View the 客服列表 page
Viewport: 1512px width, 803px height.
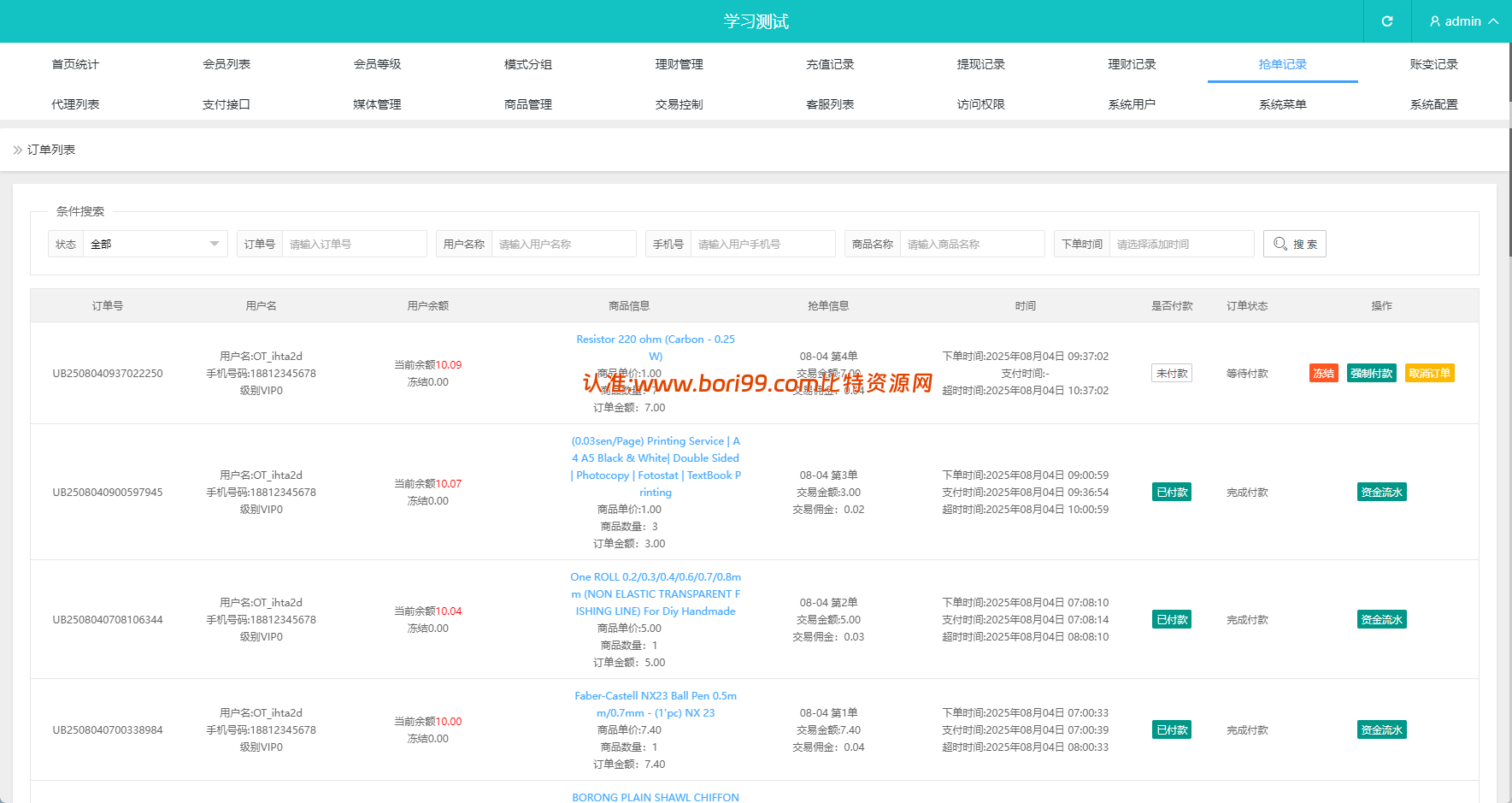pyautogui.click(x=830, y=104)
